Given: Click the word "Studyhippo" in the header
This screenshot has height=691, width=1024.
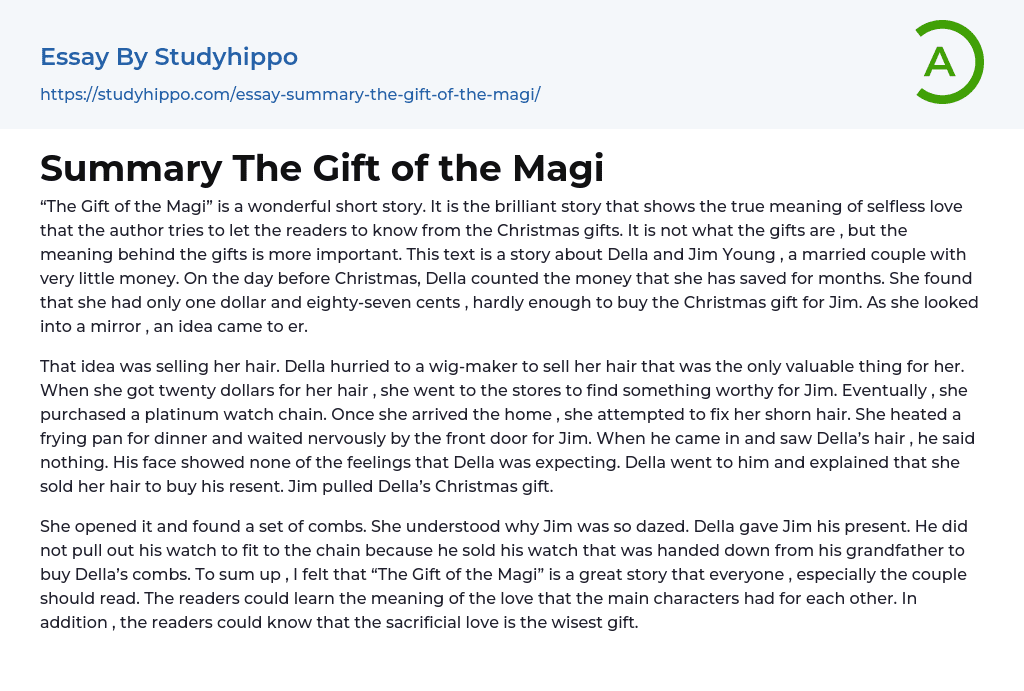Looking at the screenshot, I should click(x=226, y=57).
